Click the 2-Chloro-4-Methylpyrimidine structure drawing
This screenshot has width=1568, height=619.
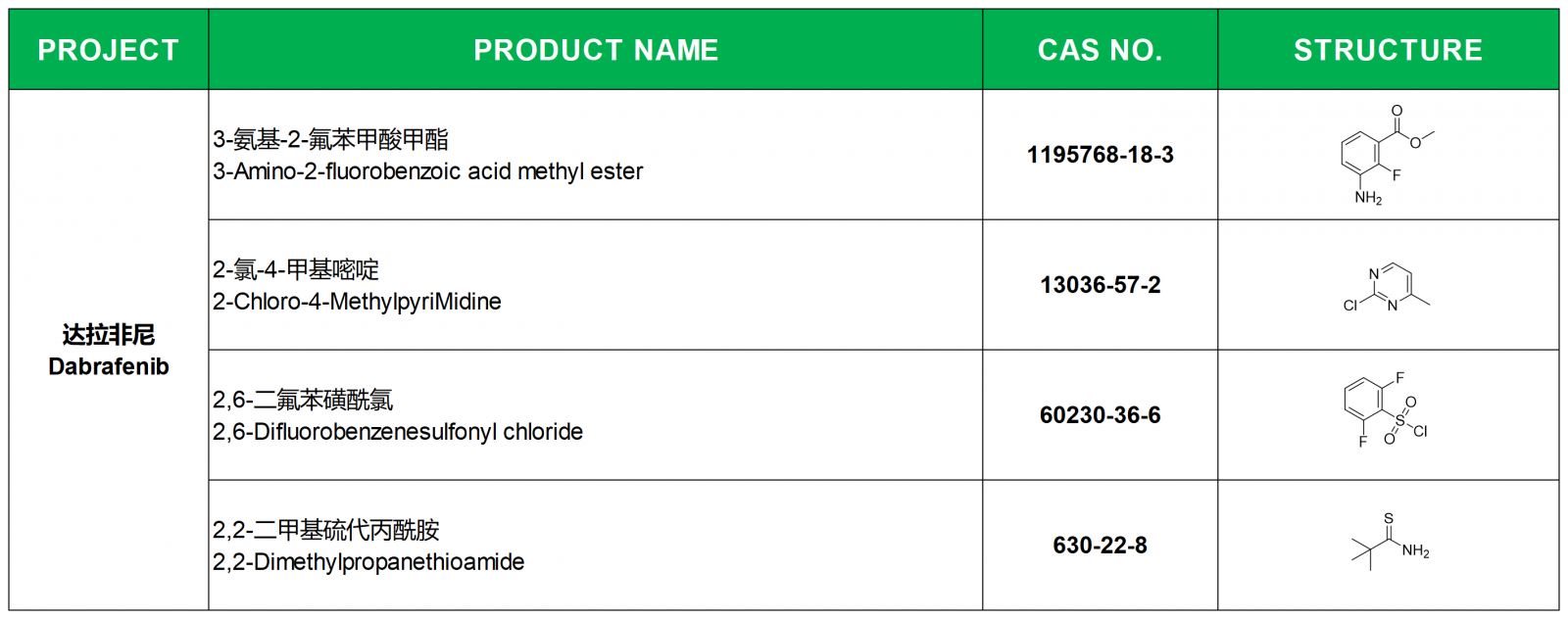(1386, 288)
